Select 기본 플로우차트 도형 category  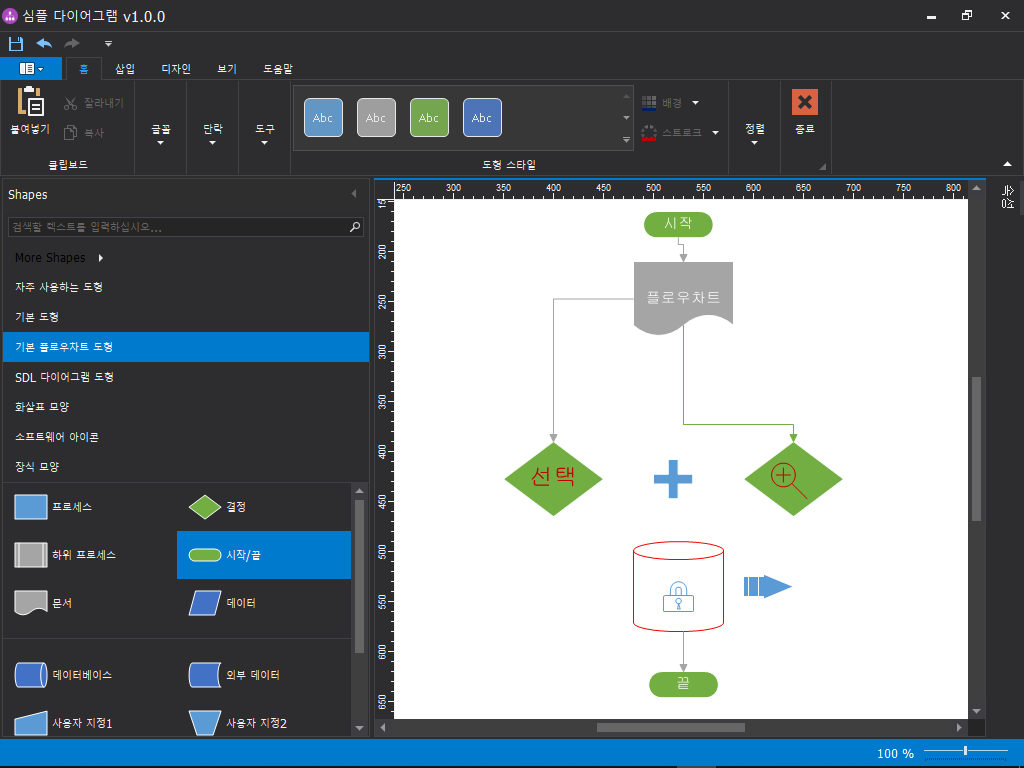point(186,347)
